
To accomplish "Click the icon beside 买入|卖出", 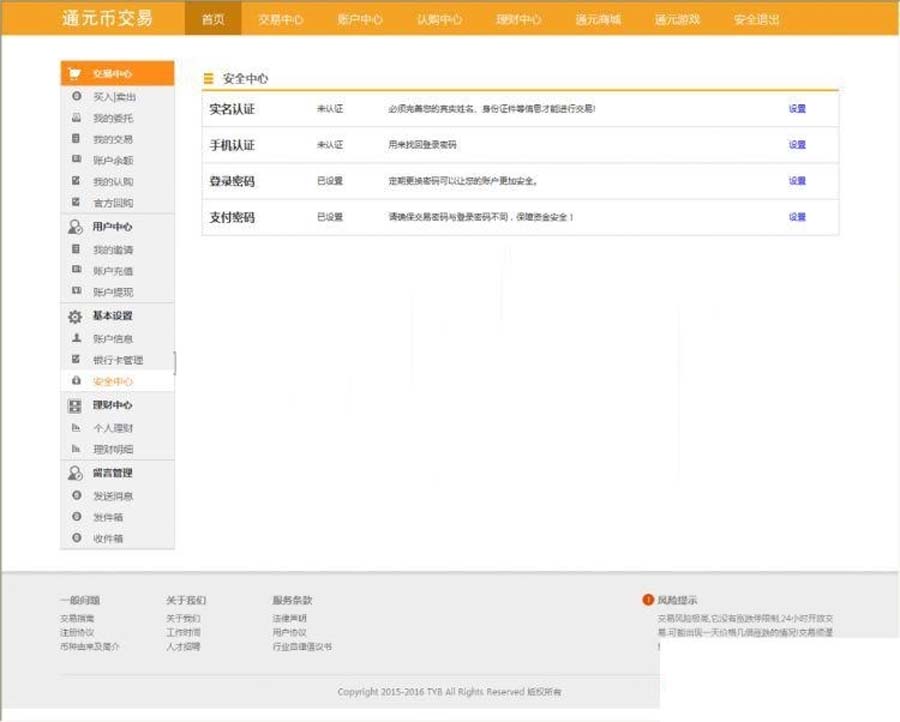I will tap(76, 97).
